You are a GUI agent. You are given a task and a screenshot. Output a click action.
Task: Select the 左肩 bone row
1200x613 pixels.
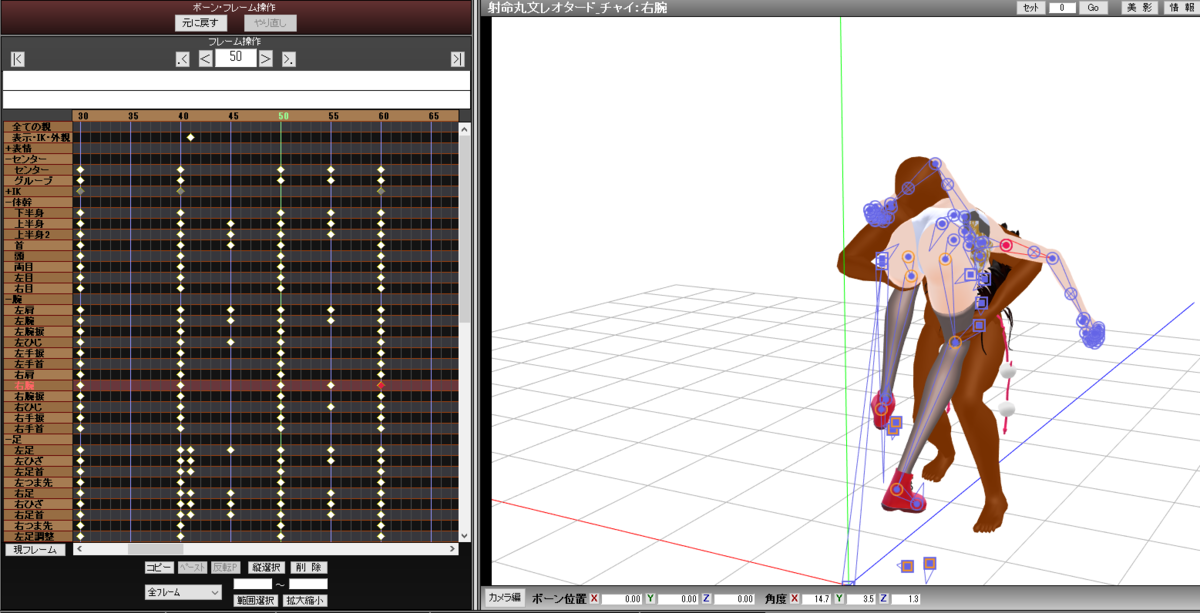pos(37,310)
